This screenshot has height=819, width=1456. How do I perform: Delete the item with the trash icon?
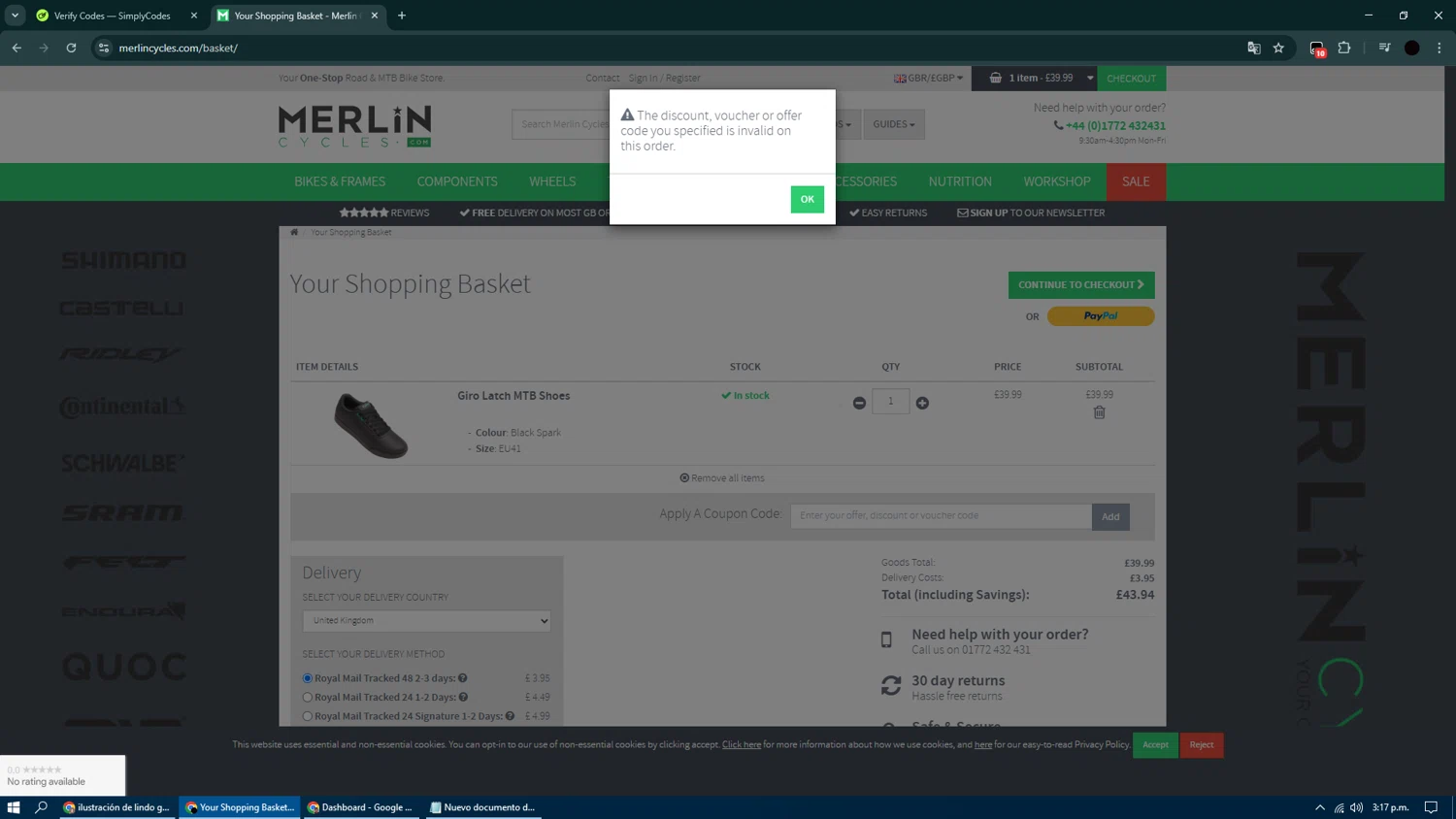pyautogui.click(x=1099, y=412)
